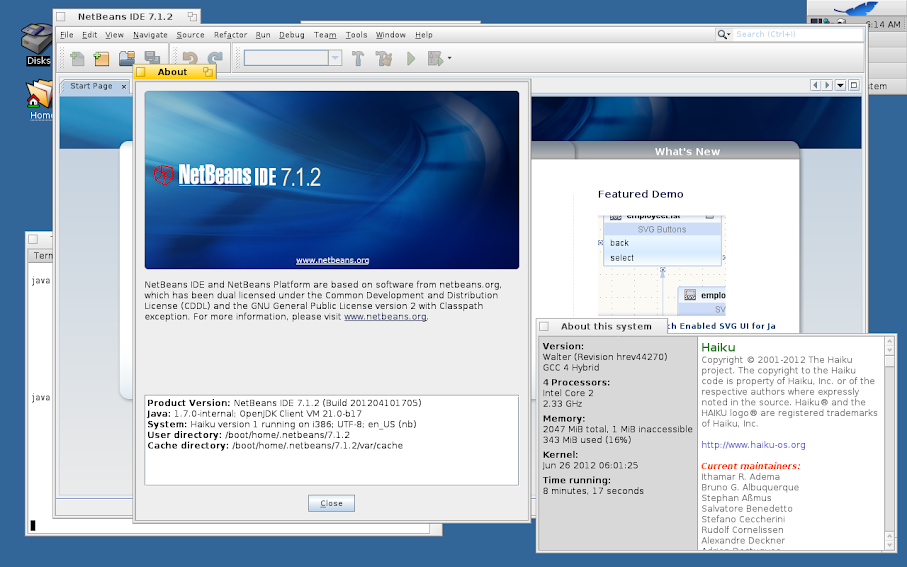The height and width of the screenshot is (567, 907).
Task: Click the New File toolbar icon
Action: [x=77, y=58]
